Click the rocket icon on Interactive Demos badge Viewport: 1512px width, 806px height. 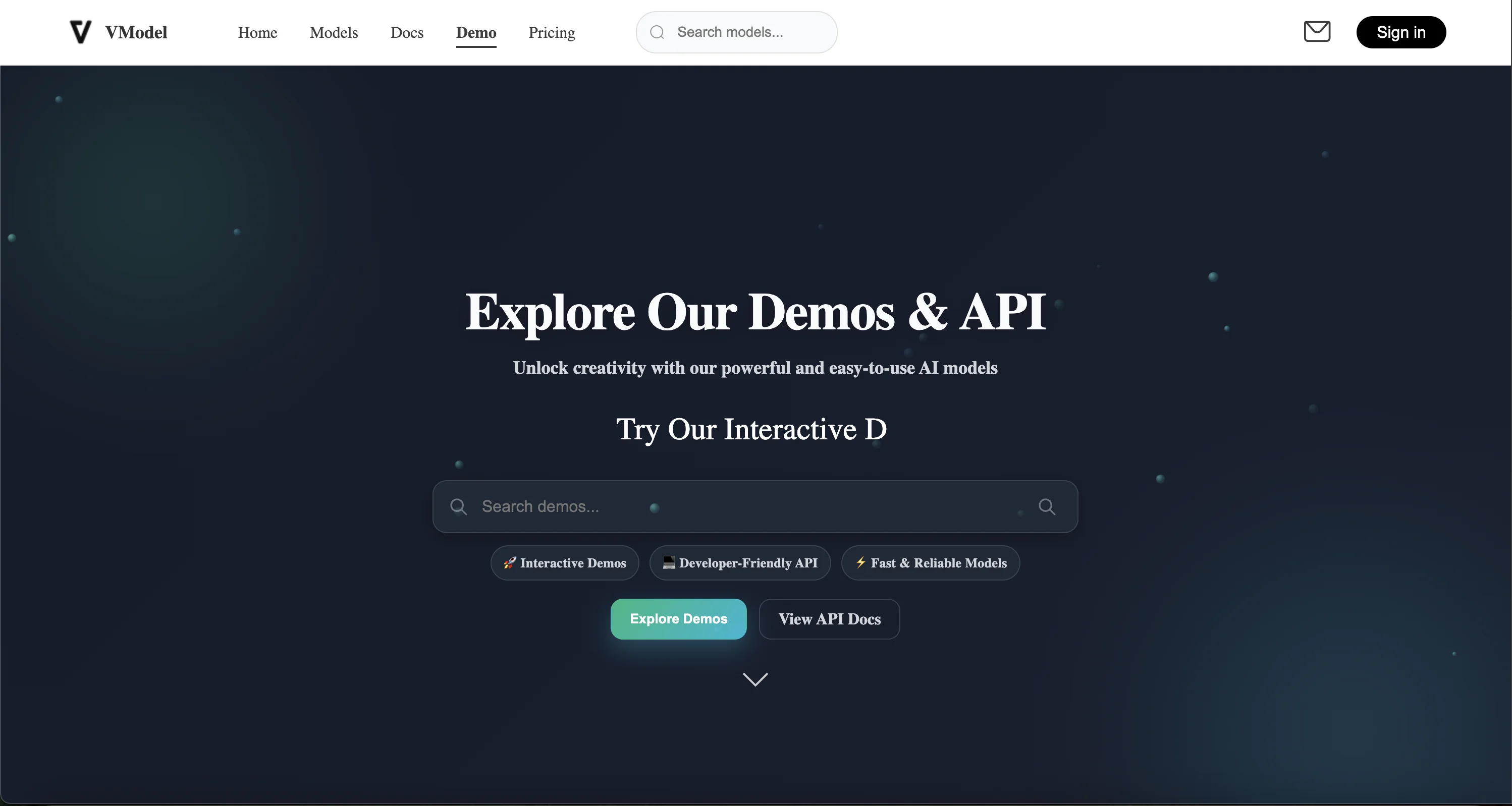point(509,563)
